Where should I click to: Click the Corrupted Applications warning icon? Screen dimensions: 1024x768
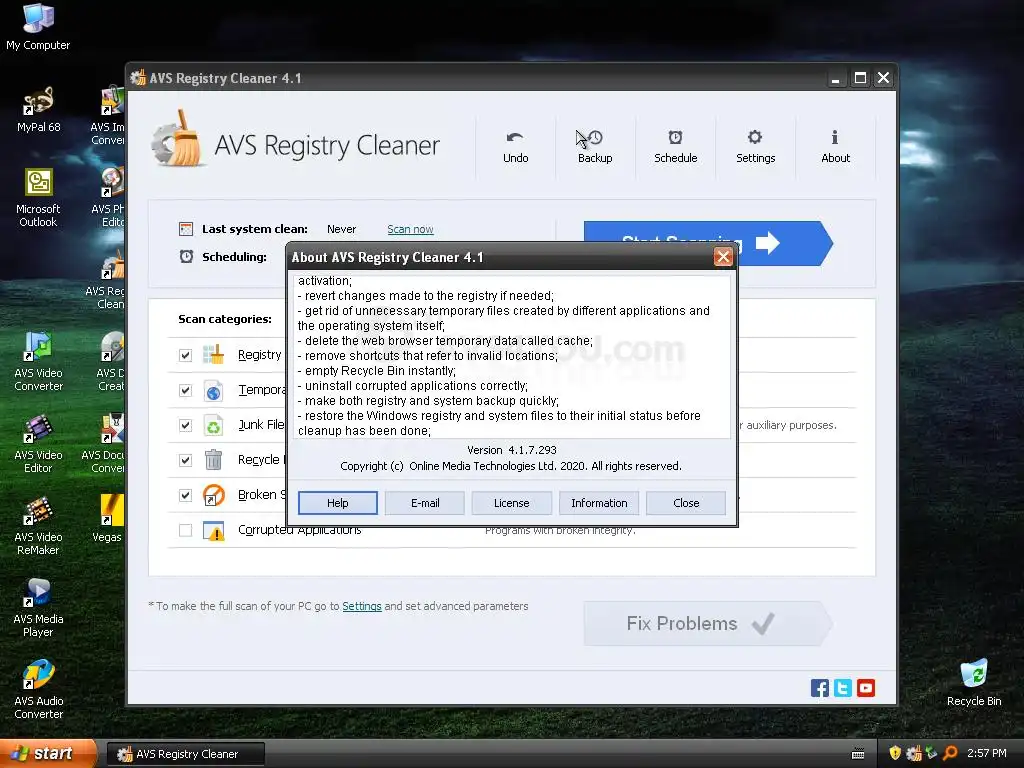coord(213,531)
